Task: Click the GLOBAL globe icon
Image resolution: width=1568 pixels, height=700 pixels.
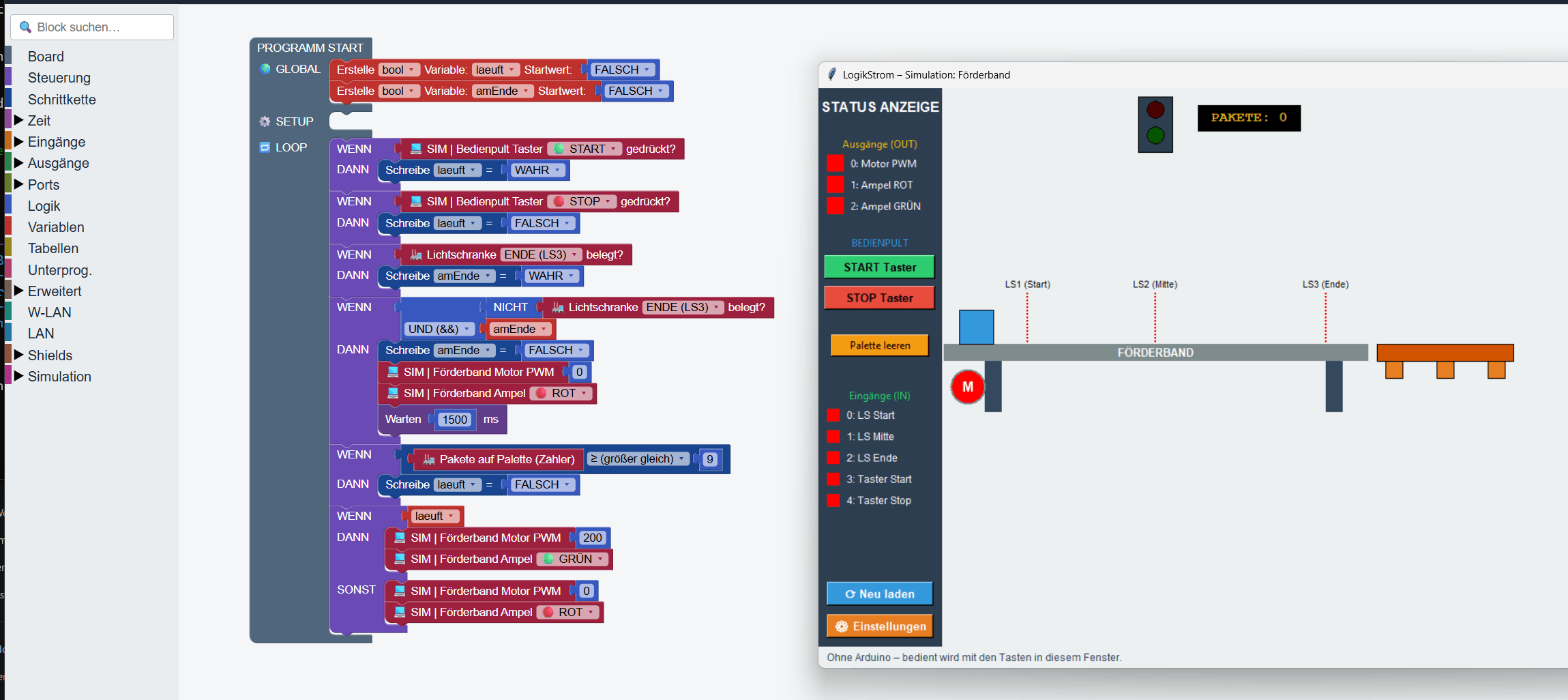Action: click(x=265, y=69)
